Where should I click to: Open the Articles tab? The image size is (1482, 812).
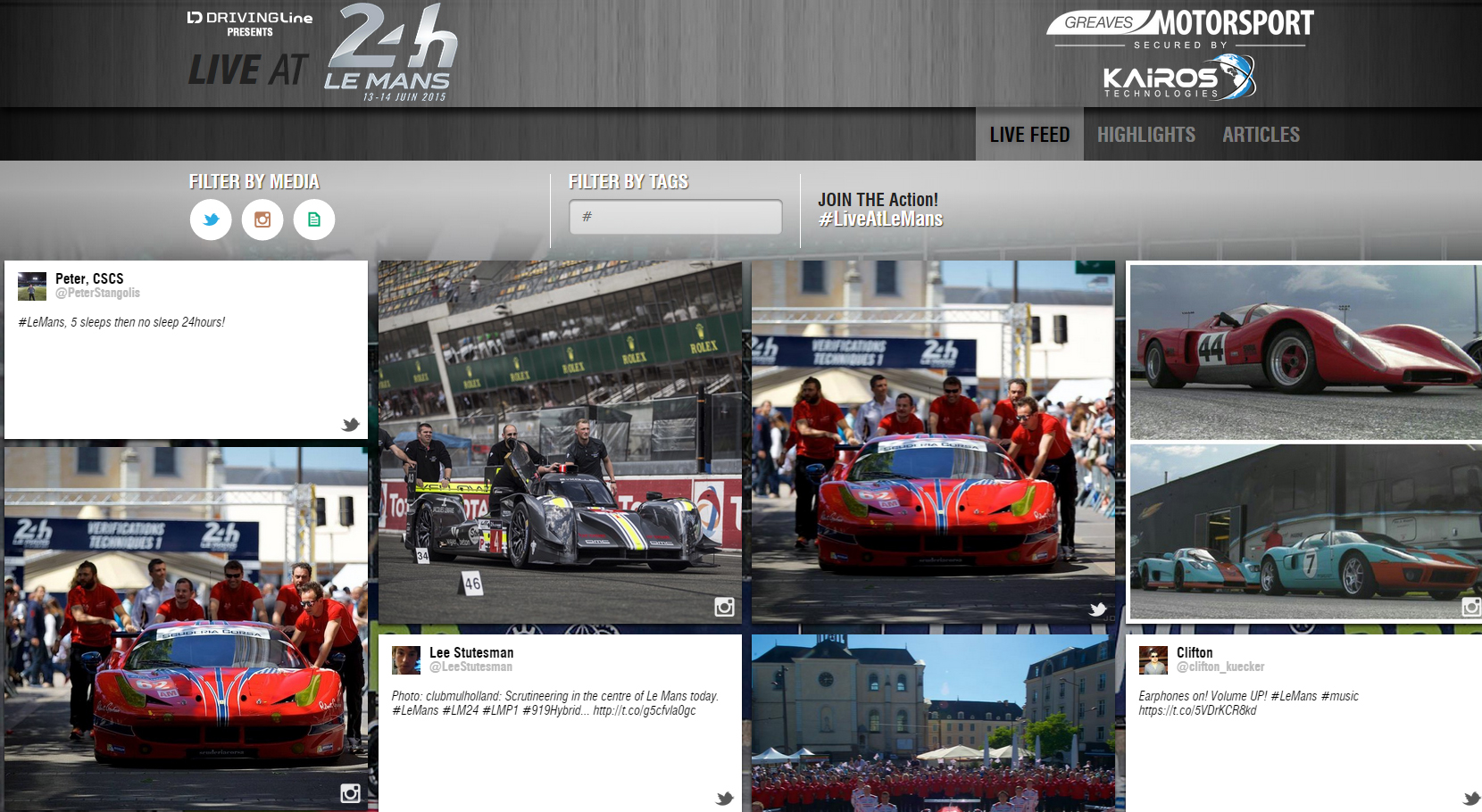click(1261, 135)
